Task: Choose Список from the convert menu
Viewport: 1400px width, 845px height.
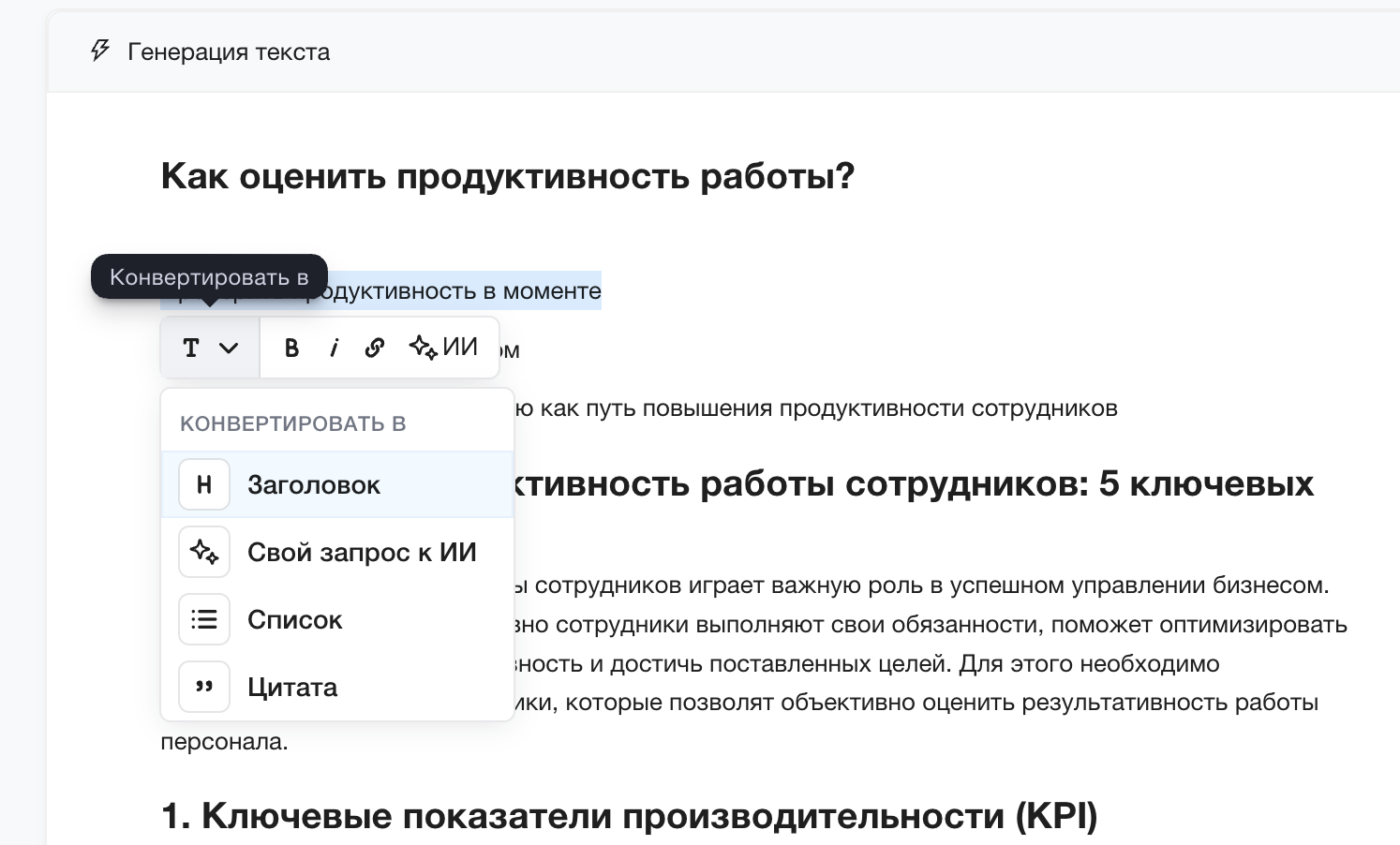Action: [x=294, y=619]
